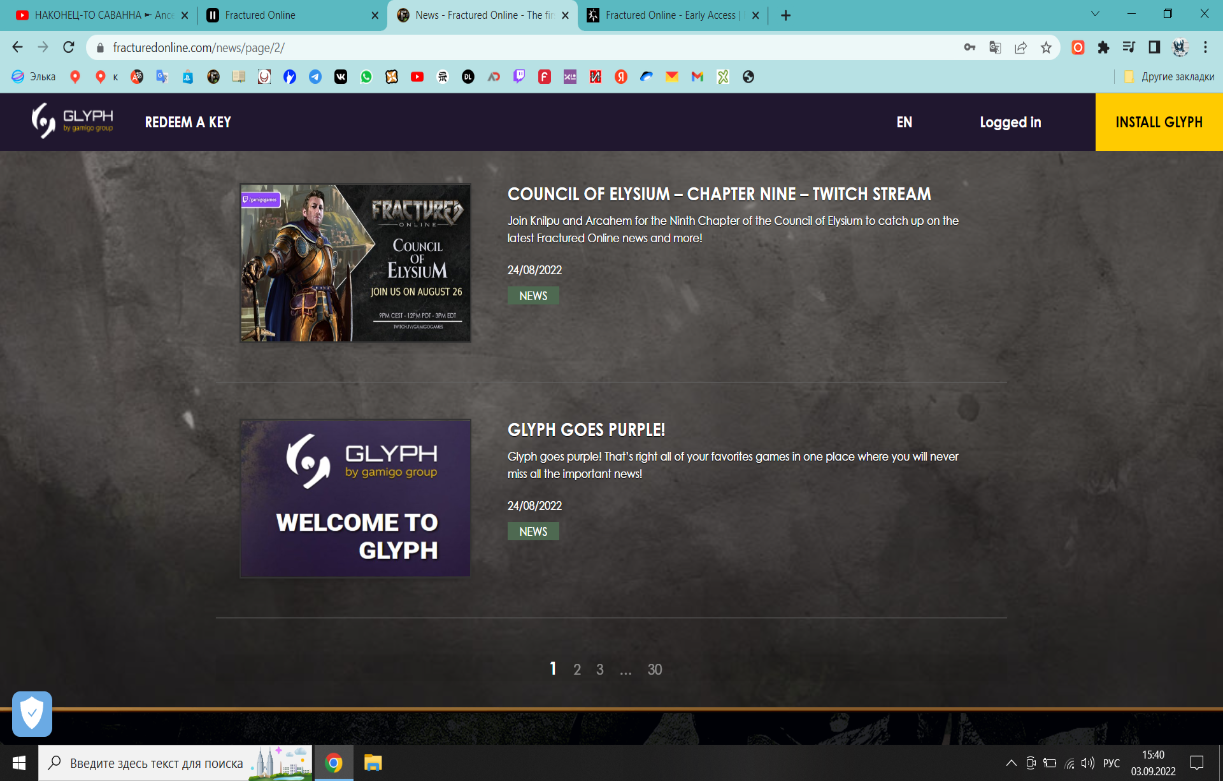Image resolution: width=1223 pixels, height=781 pixels.
Task: Open the saved passwords key icon
Action: coord(969,47)
